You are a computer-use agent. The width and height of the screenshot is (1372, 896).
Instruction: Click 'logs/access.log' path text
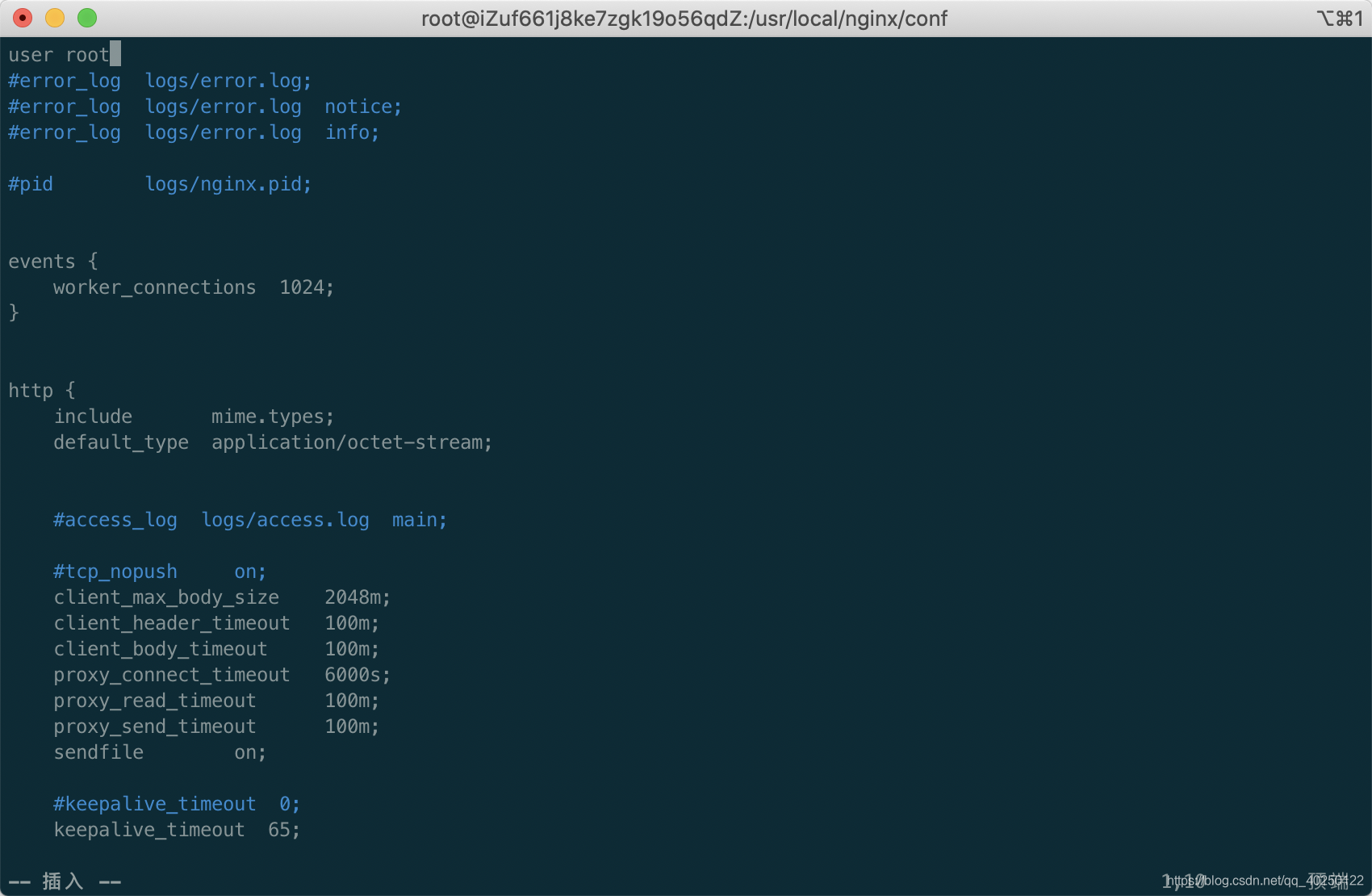coord(286,521)
